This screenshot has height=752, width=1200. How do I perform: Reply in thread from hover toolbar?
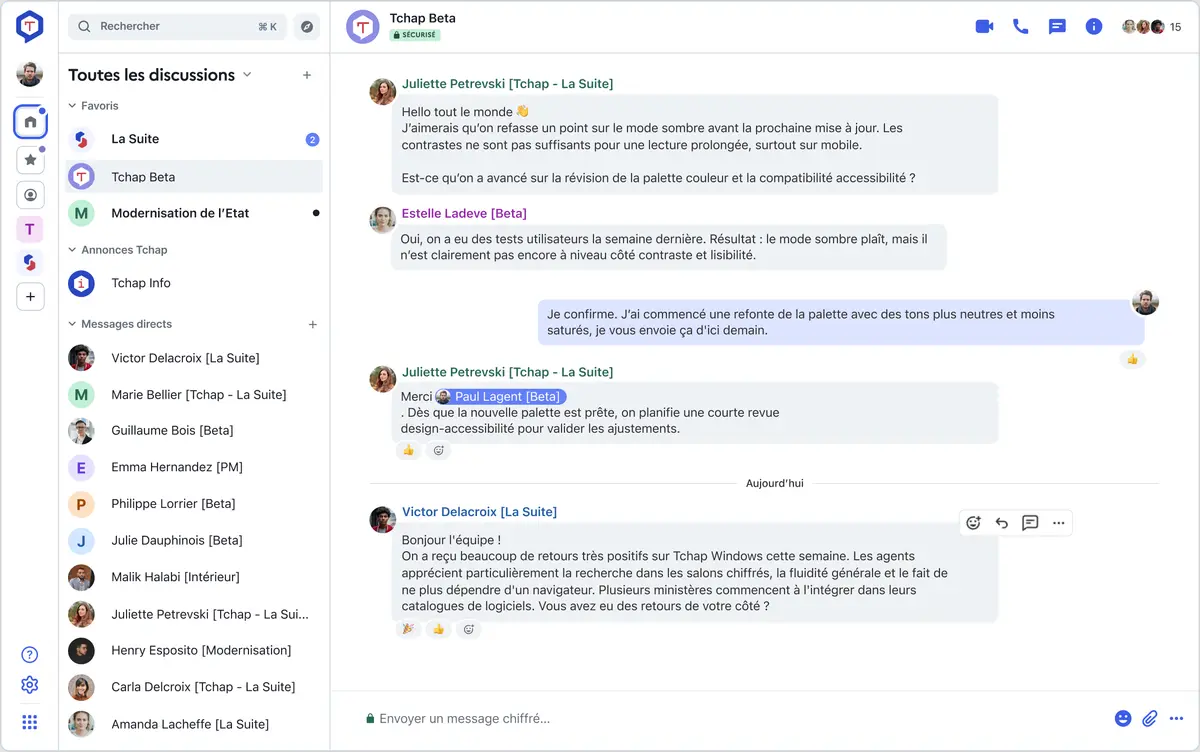[x=1030, y=523]
